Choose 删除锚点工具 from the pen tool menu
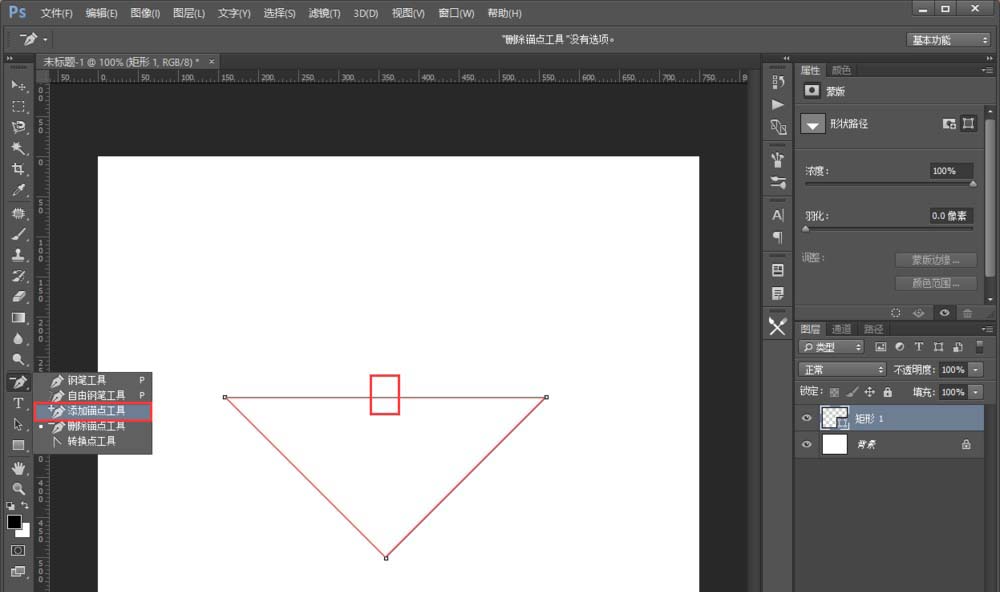Screen dimensions: 1000x592 (x=94, y=425)
